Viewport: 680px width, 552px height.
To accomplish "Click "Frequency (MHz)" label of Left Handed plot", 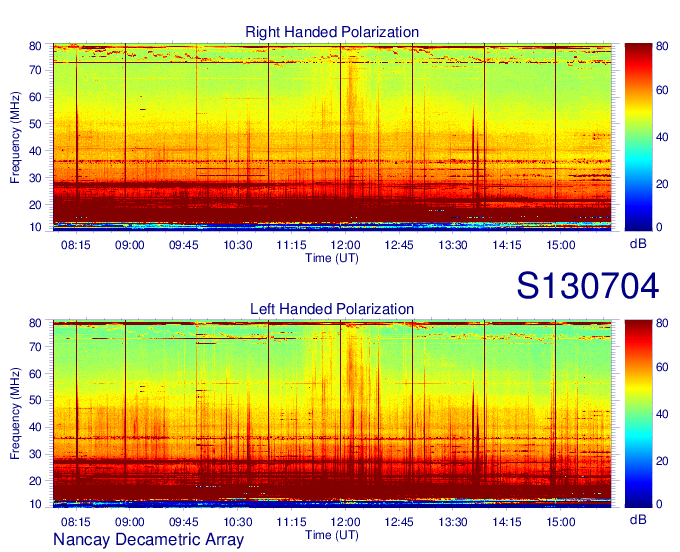I will coord(15,414).
